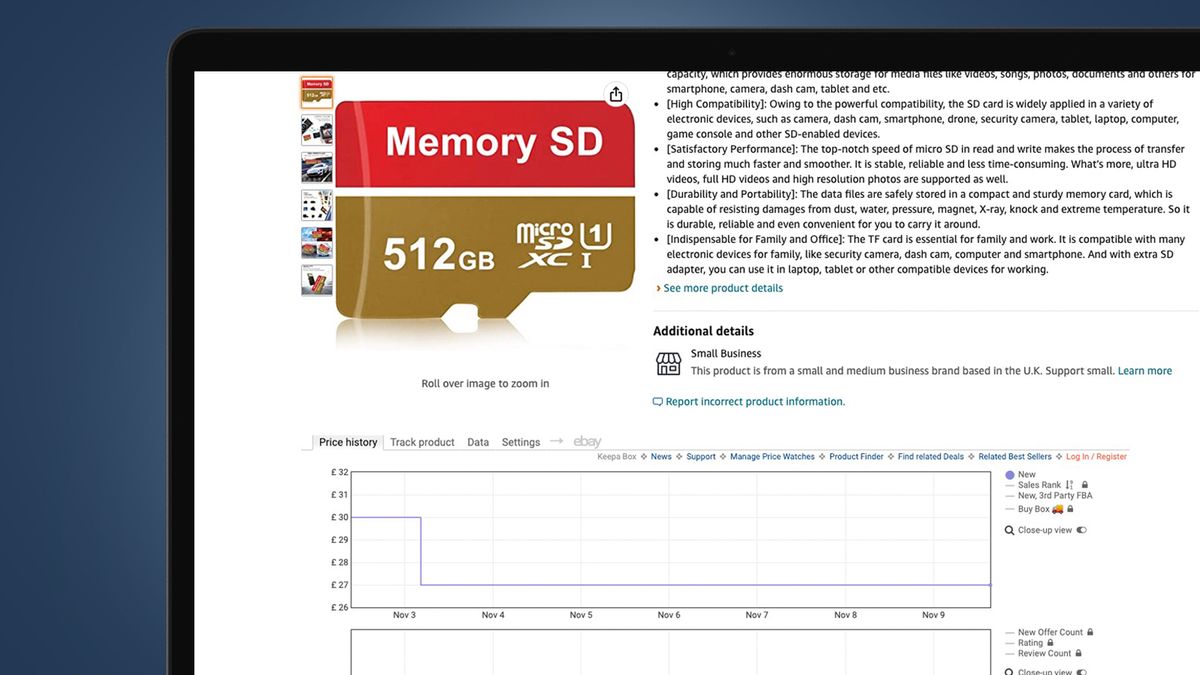Image resolution: width=1200 pixels, height=675 pixels.
Task: Click the Sales Rank lock icon
Action: pos(1085,485)
